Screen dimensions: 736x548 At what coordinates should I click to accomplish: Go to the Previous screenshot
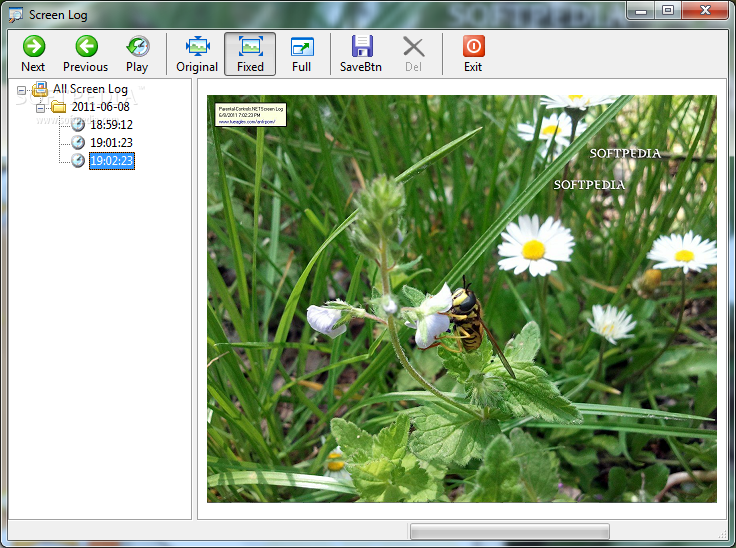85,54
